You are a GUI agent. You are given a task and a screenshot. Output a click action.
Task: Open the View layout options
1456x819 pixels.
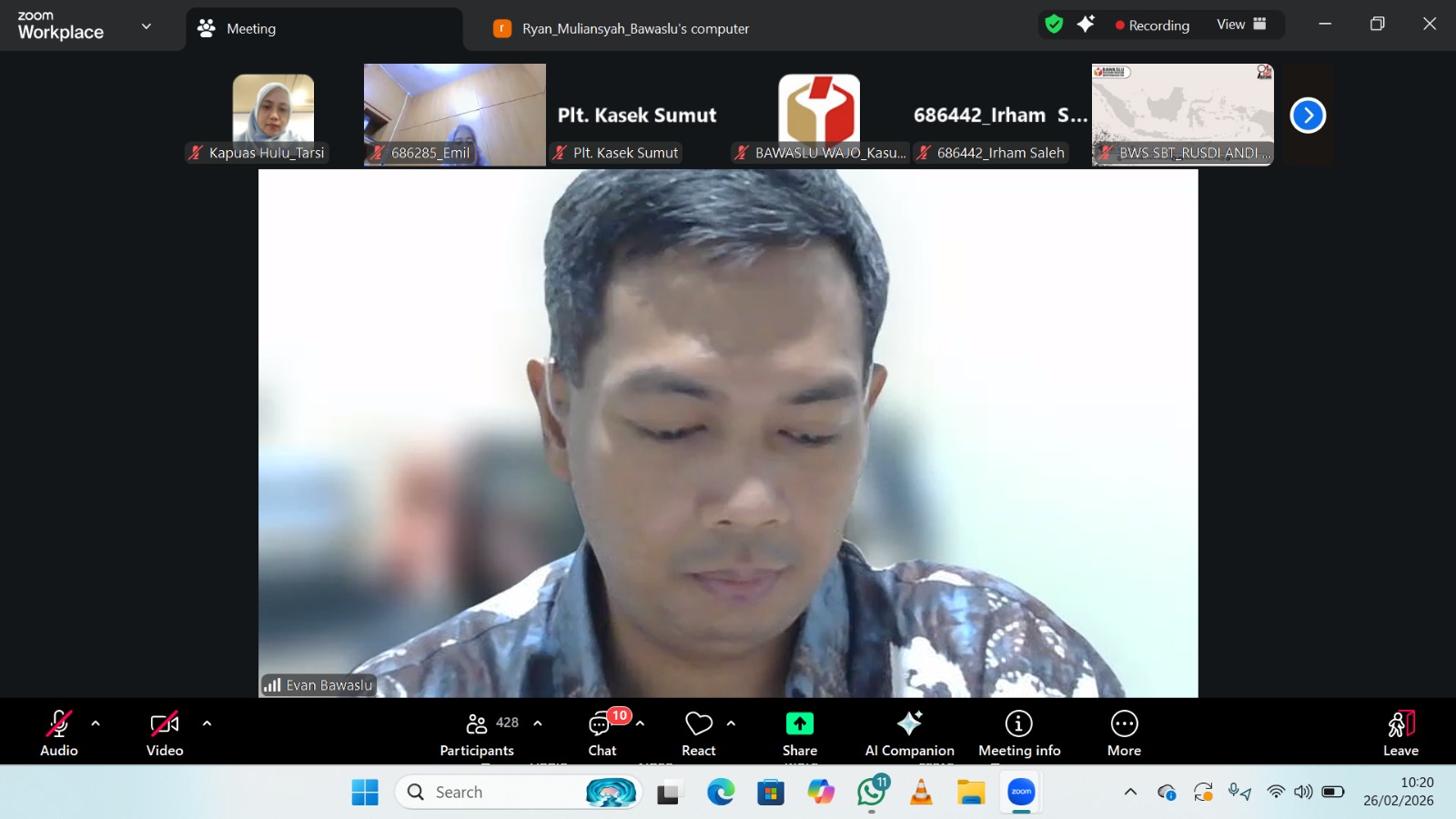(1241, 25)
